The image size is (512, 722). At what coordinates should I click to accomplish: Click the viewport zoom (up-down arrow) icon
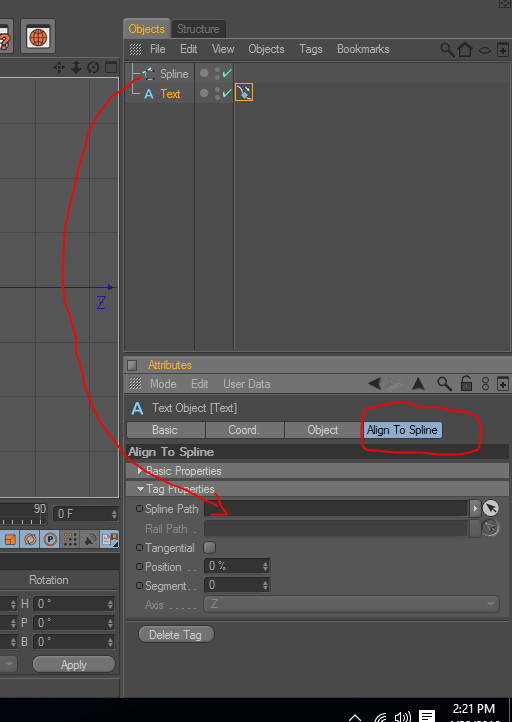tap(76, 68)
